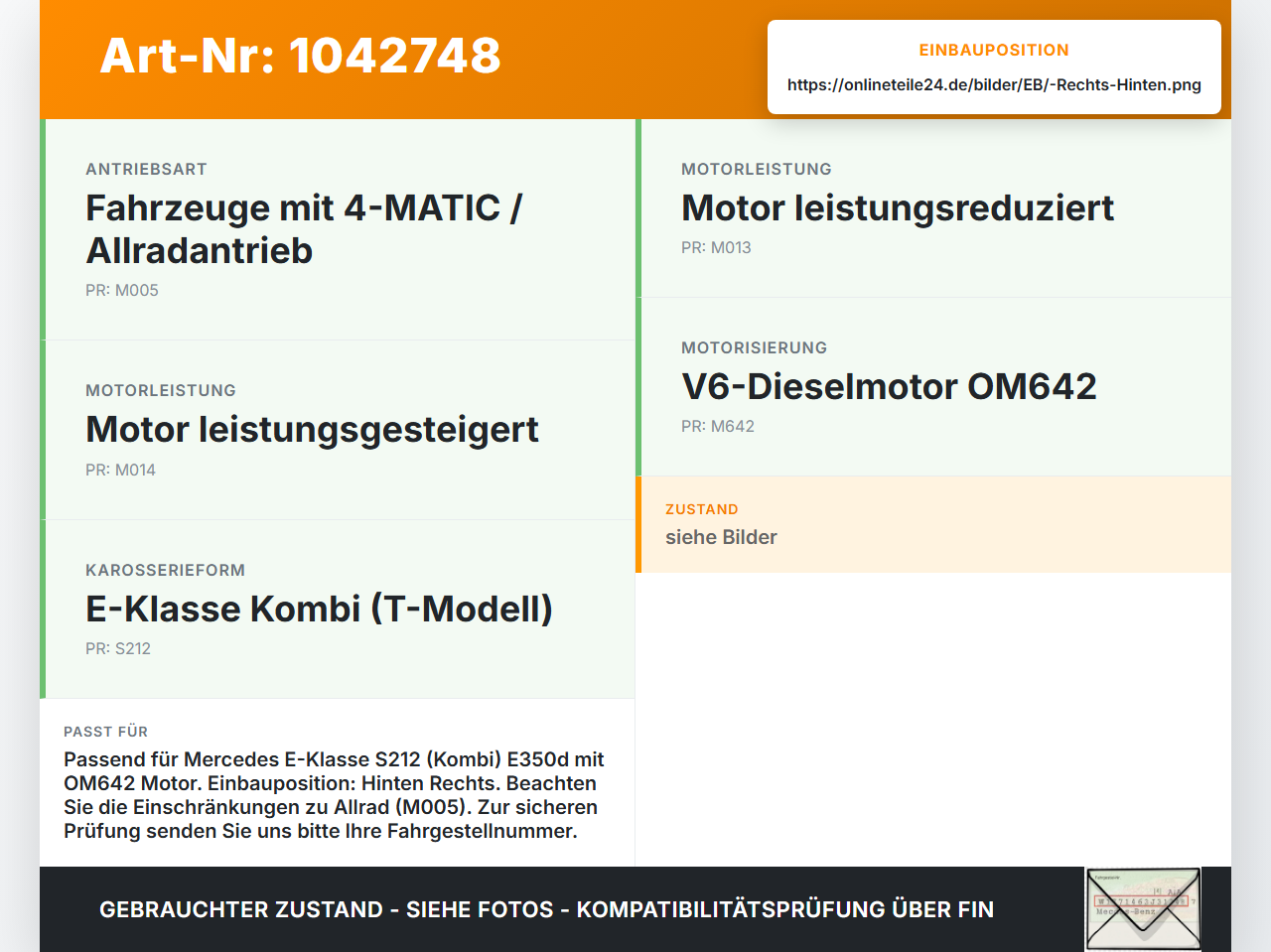
Task: Click the PR: M005 code
Action: coord(122,291)
